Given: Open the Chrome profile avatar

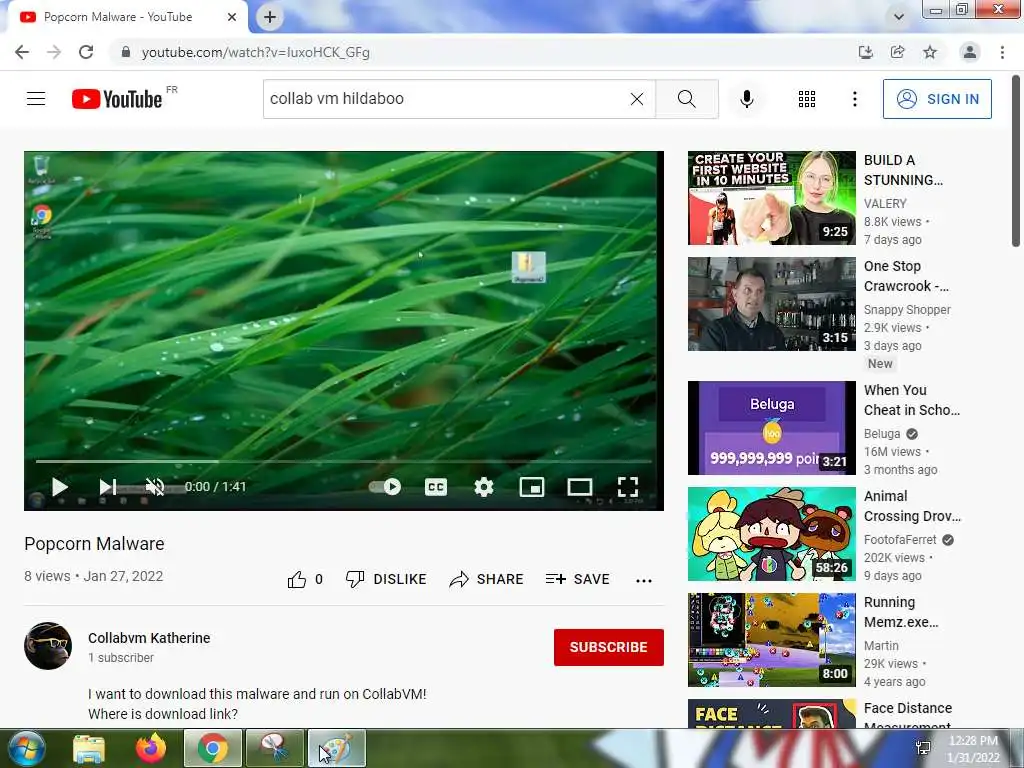Looking at the screenshot, I should click(x=970, y=52).
